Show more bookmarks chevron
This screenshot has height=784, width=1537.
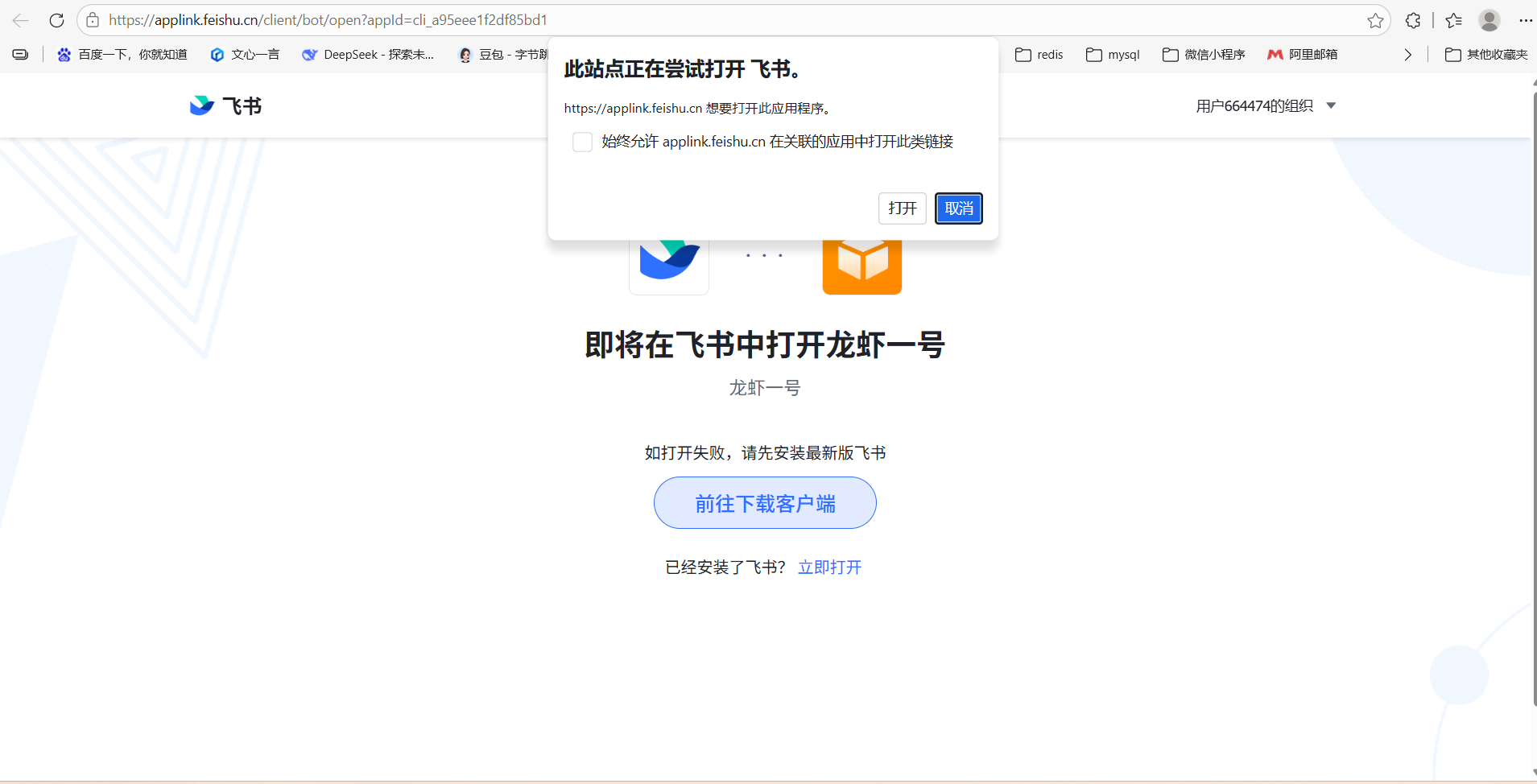(1407, 55)
